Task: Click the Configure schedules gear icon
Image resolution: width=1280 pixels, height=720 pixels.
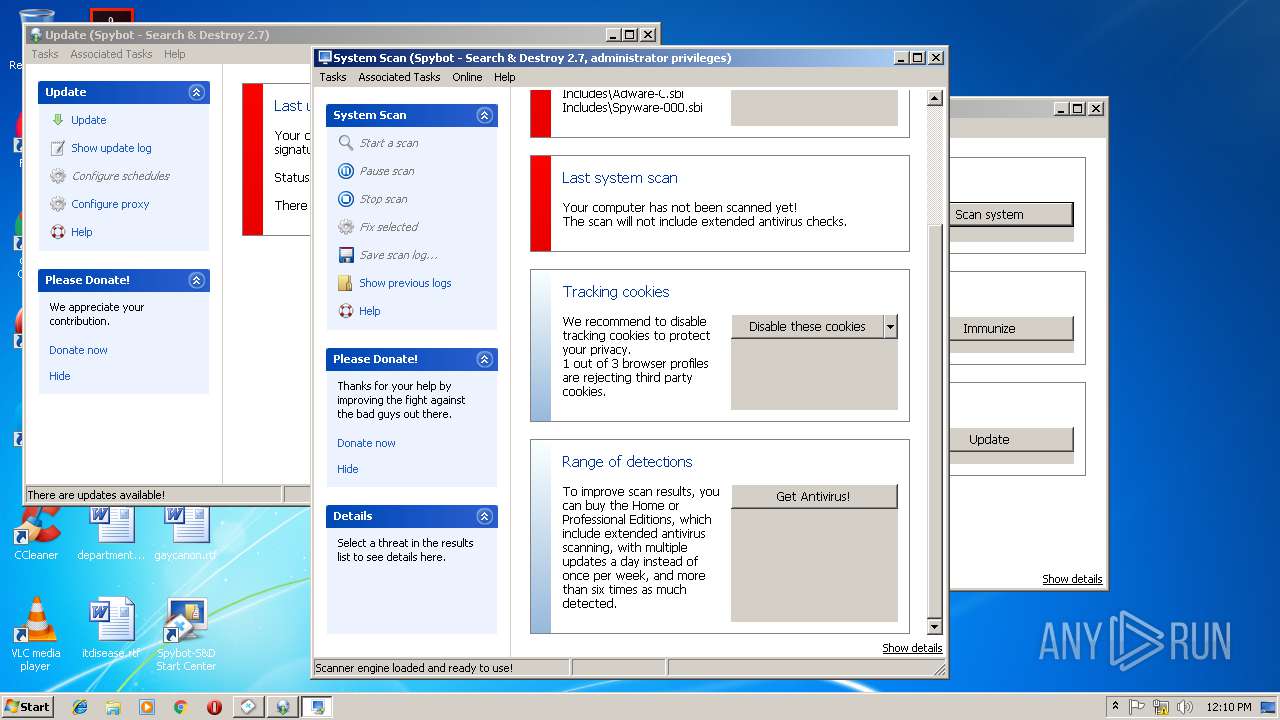Action: coord(58,176)
